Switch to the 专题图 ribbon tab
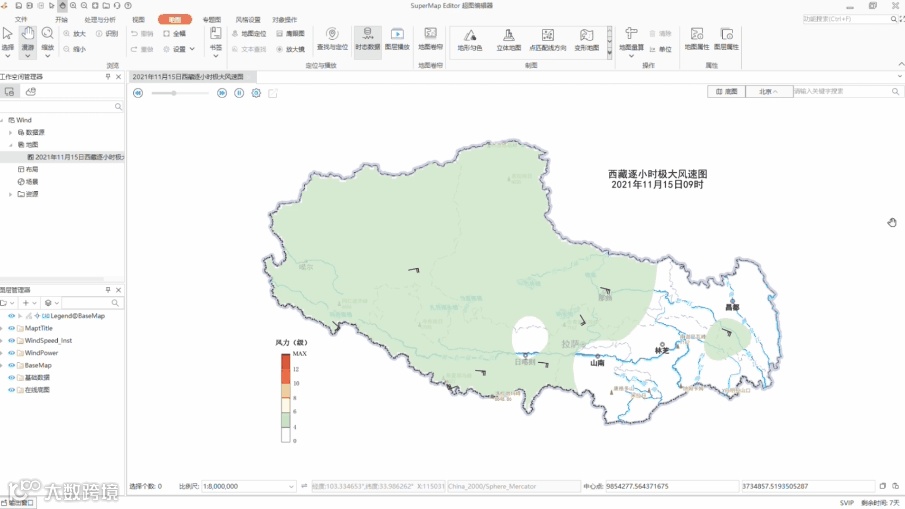This screenshot has width=905, height=509. coord(211,20)
